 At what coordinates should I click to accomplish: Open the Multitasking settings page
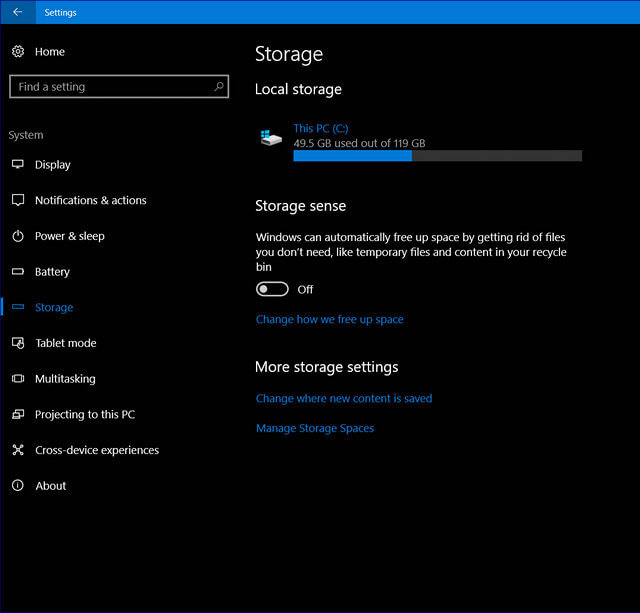[65, 379]
